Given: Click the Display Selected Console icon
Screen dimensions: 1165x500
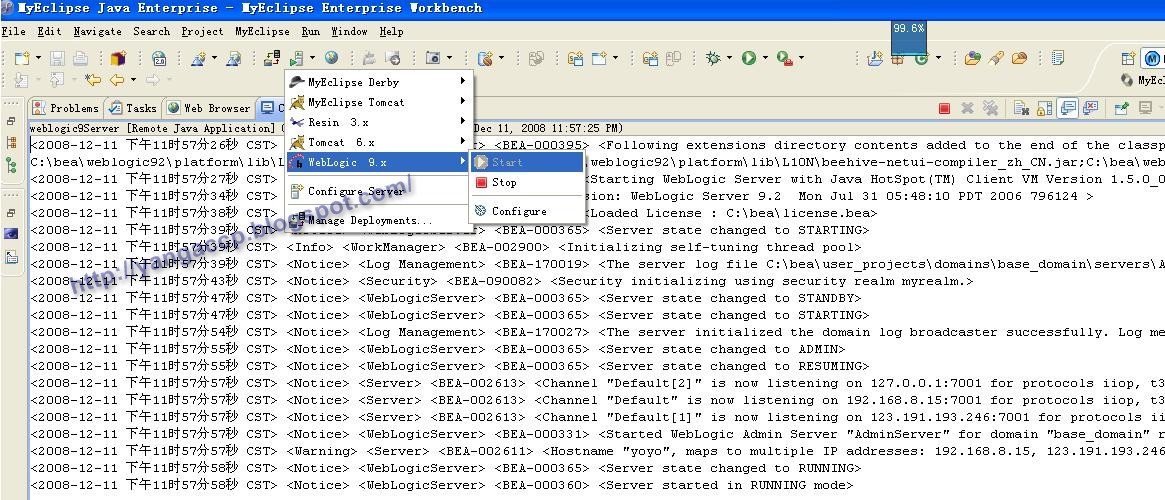Looking at the screenshot, I should [x=1145, y=108].
